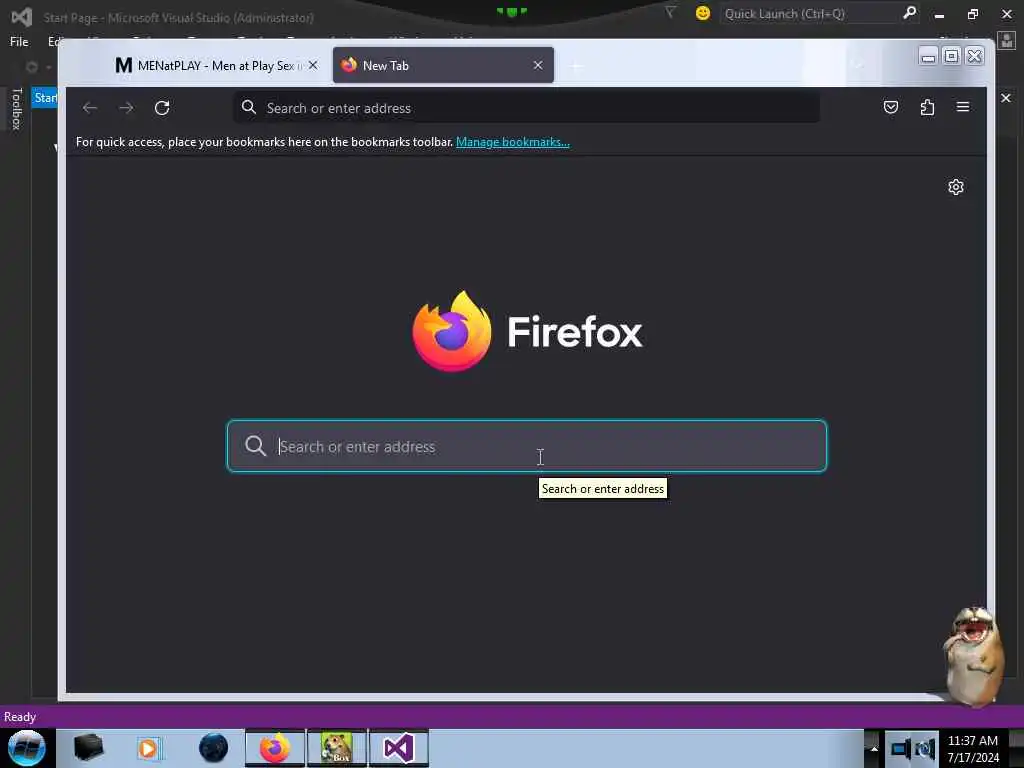Open the network tray icon
This screenshot has height=768, width=1024.
point(900,749)
